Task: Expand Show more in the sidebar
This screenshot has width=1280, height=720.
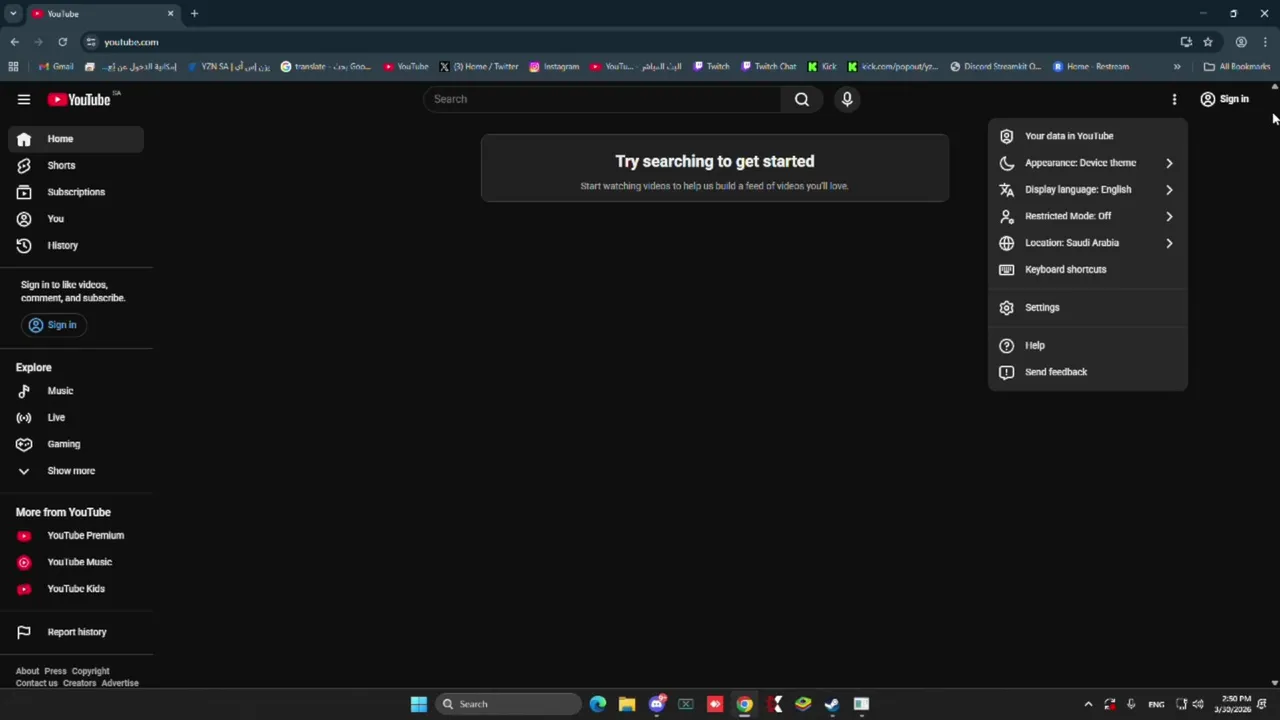Action: click(x=76, y=471)
